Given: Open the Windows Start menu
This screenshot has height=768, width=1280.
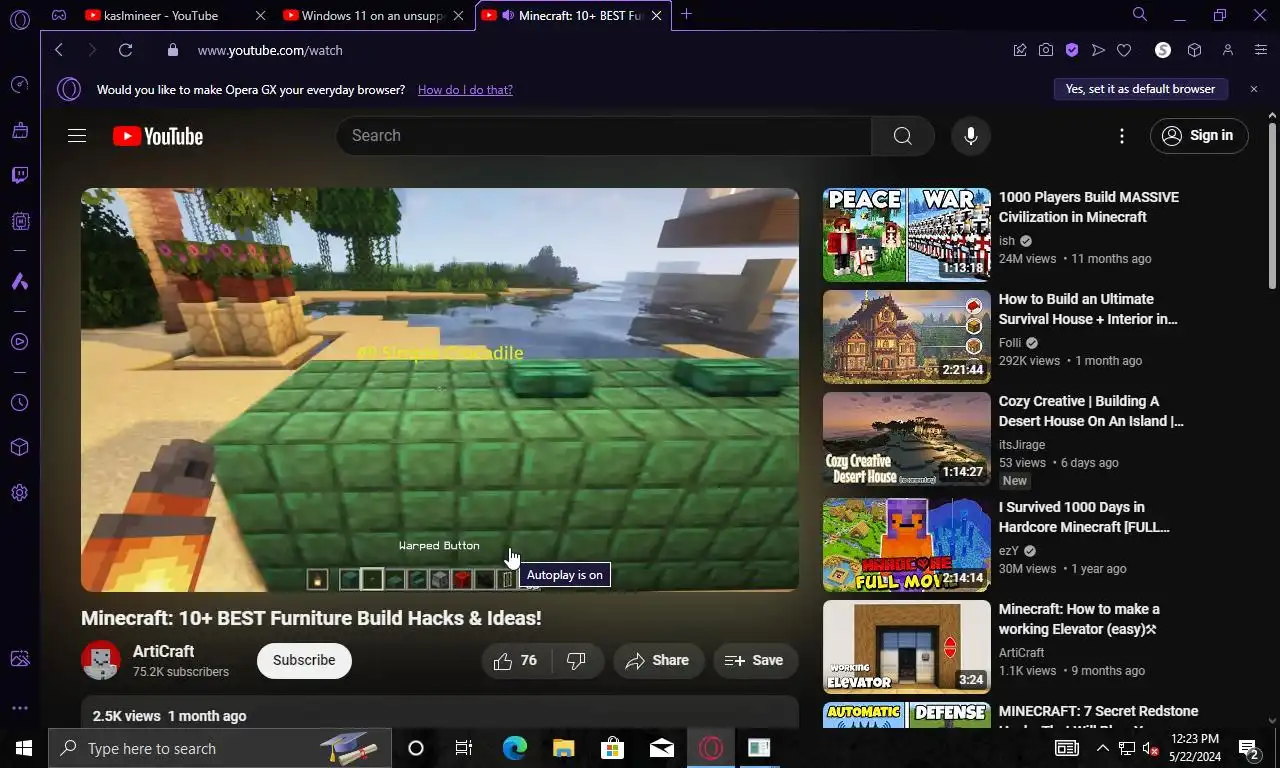Looking at the screenshot, I should point(23,748).
